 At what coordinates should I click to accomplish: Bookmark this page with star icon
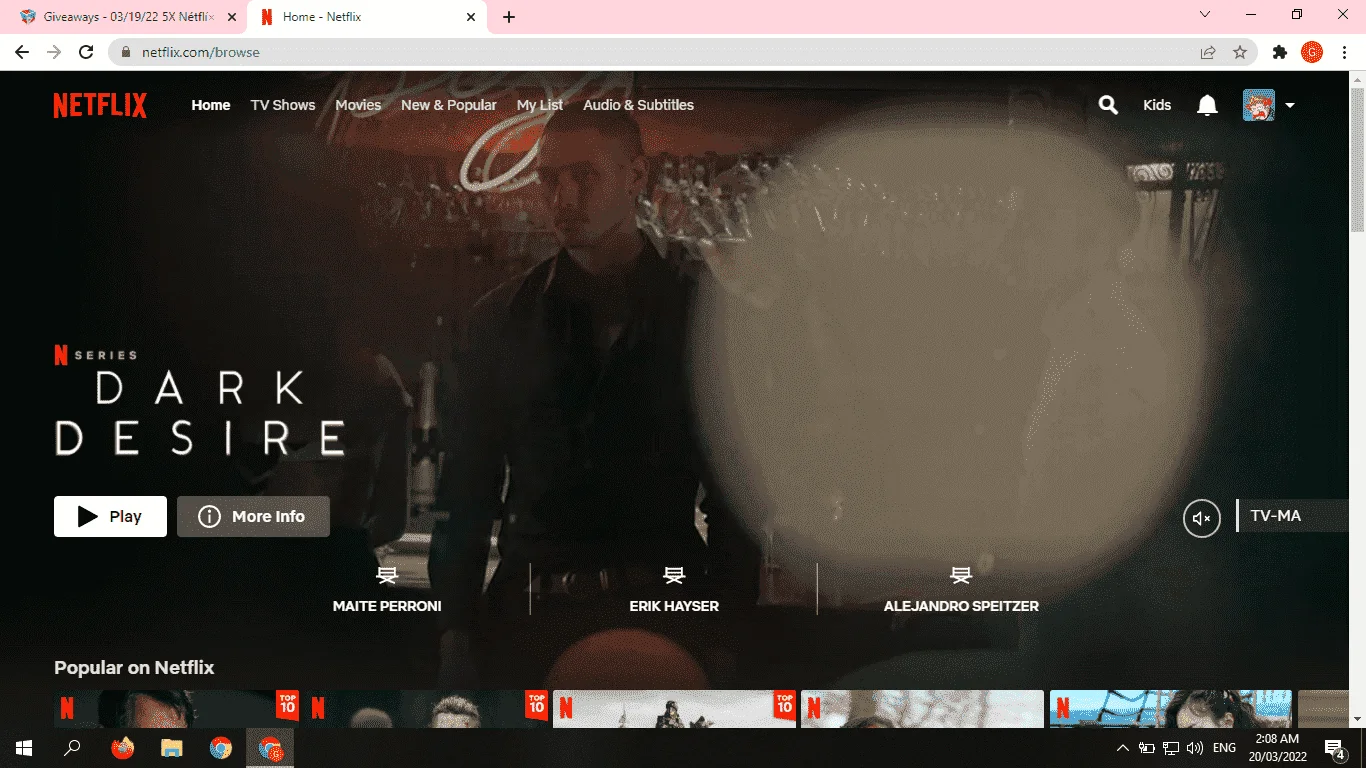click(1240, 52)
